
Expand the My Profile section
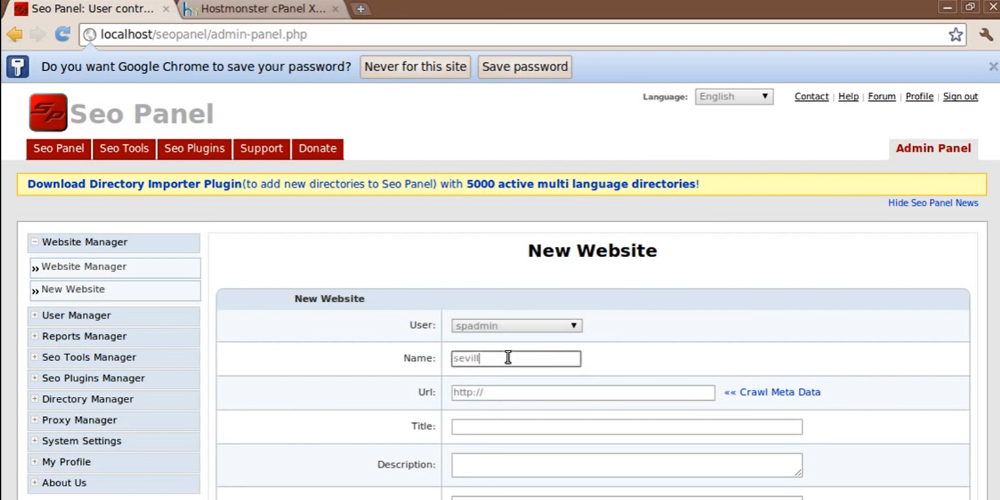(x=114, y=462)
